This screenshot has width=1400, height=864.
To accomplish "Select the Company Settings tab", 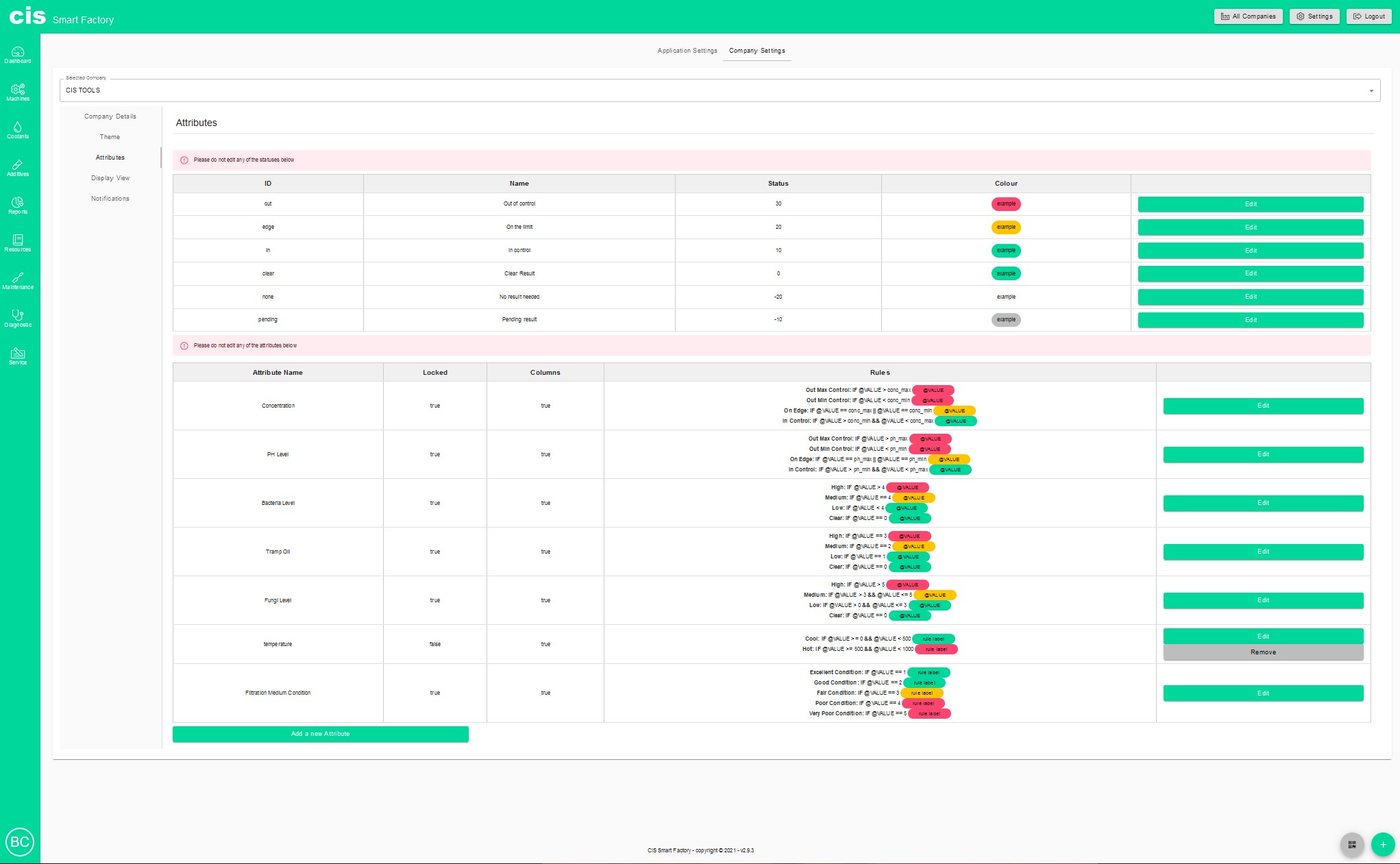I will click(x=757, y=51).
